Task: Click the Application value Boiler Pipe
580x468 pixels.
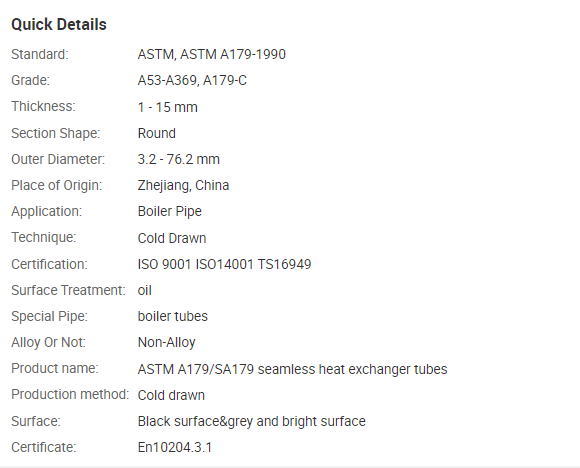Action: tap(169, 211)
